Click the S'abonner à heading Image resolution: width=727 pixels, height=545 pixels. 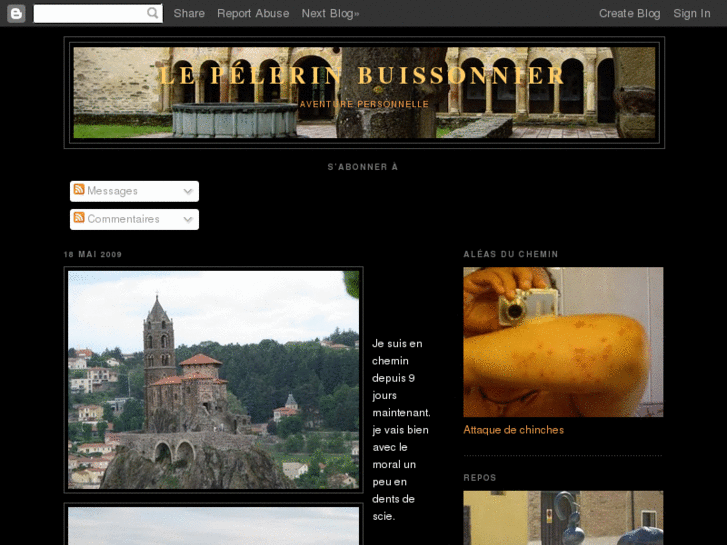click(363, 167)
